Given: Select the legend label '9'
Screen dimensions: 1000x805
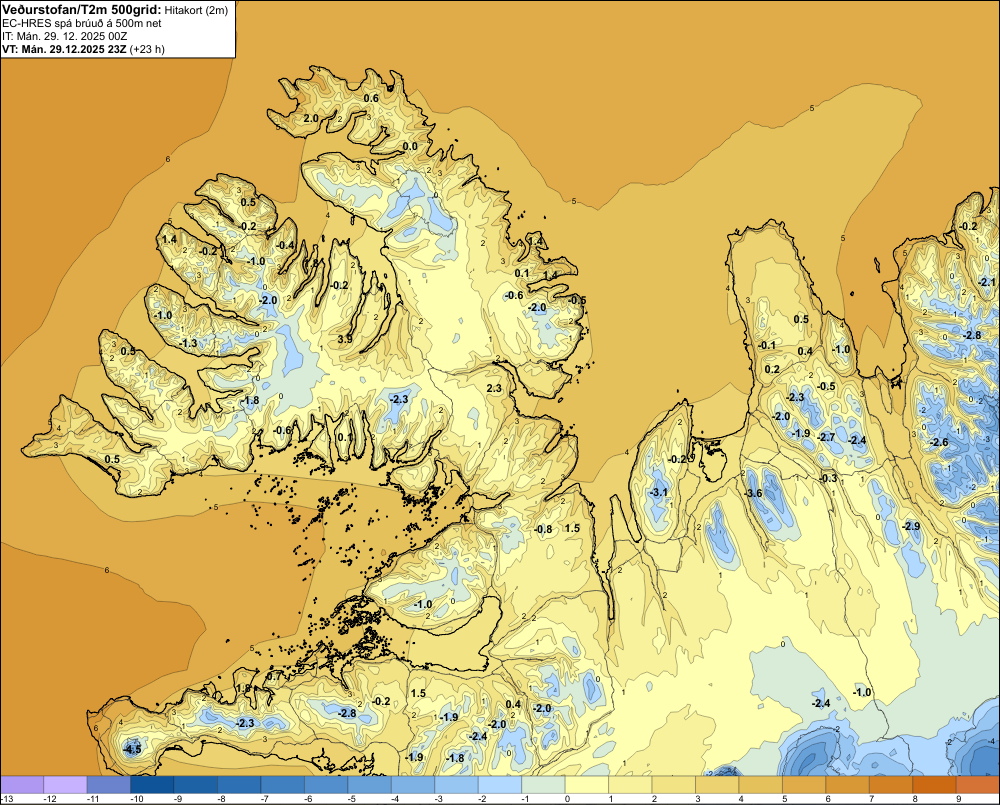Looking at the screenshot, I should 959,799.
